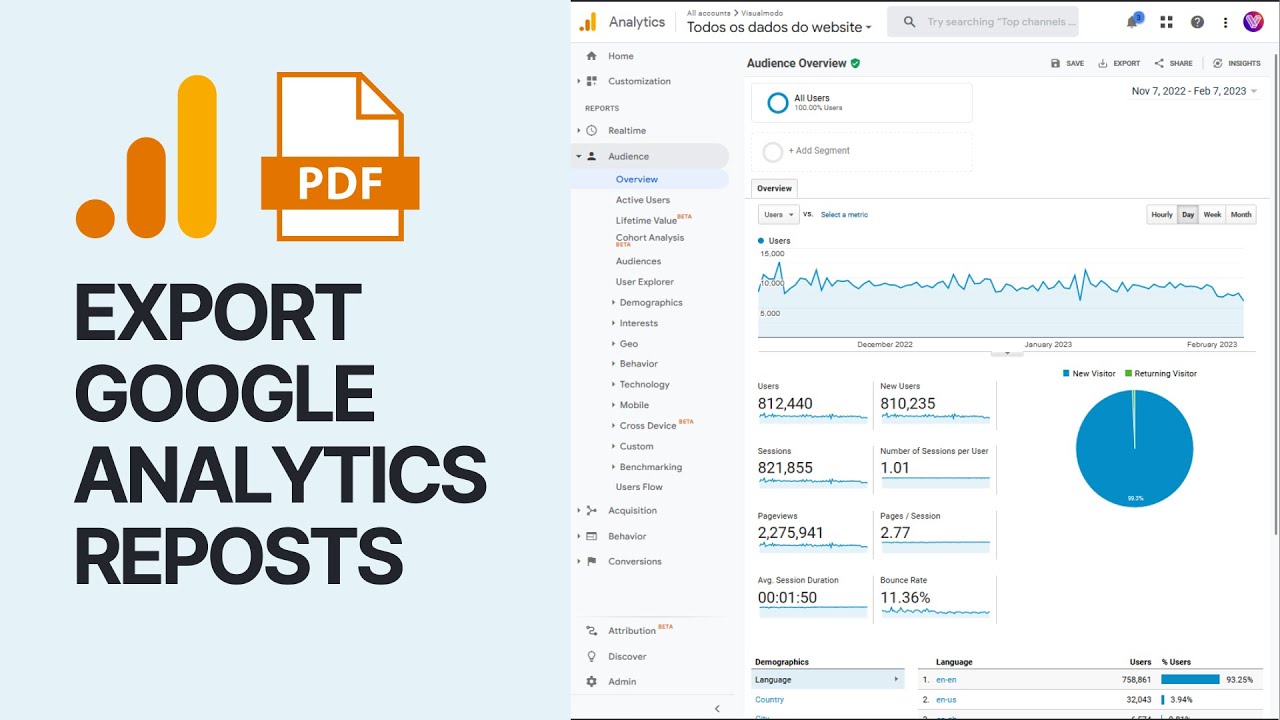The width and height of the screenshot is (1280, 720).
Task: Open INSIGHTS panel
Action: (x=1236, y=63)
